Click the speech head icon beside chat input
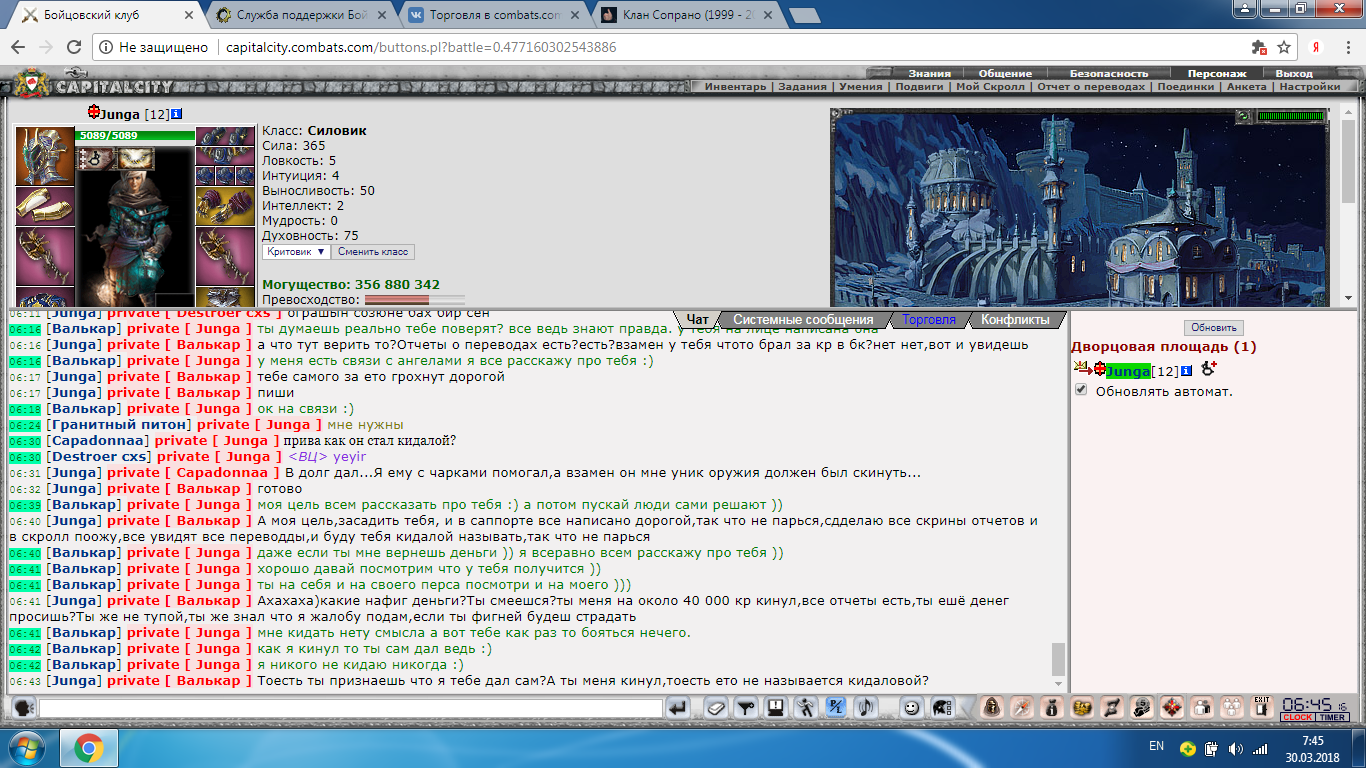1366x768 pixels. [24, 707]
